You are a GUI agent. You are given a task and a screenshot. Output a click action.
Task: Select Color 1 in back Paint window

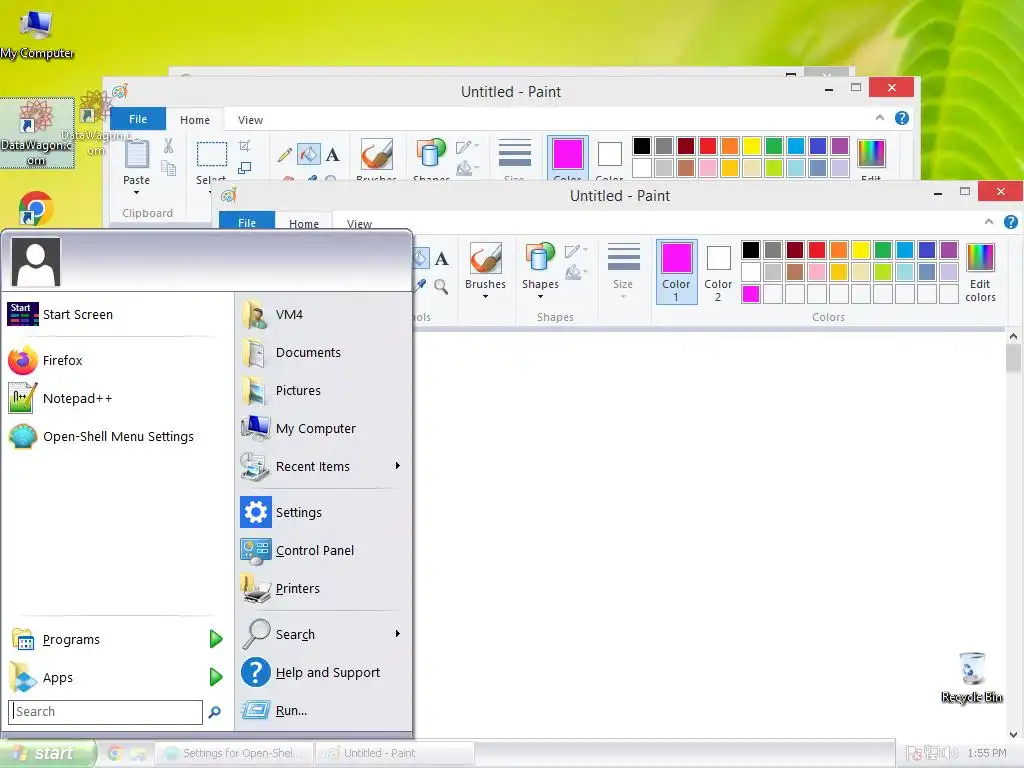(x=568, y=157)
